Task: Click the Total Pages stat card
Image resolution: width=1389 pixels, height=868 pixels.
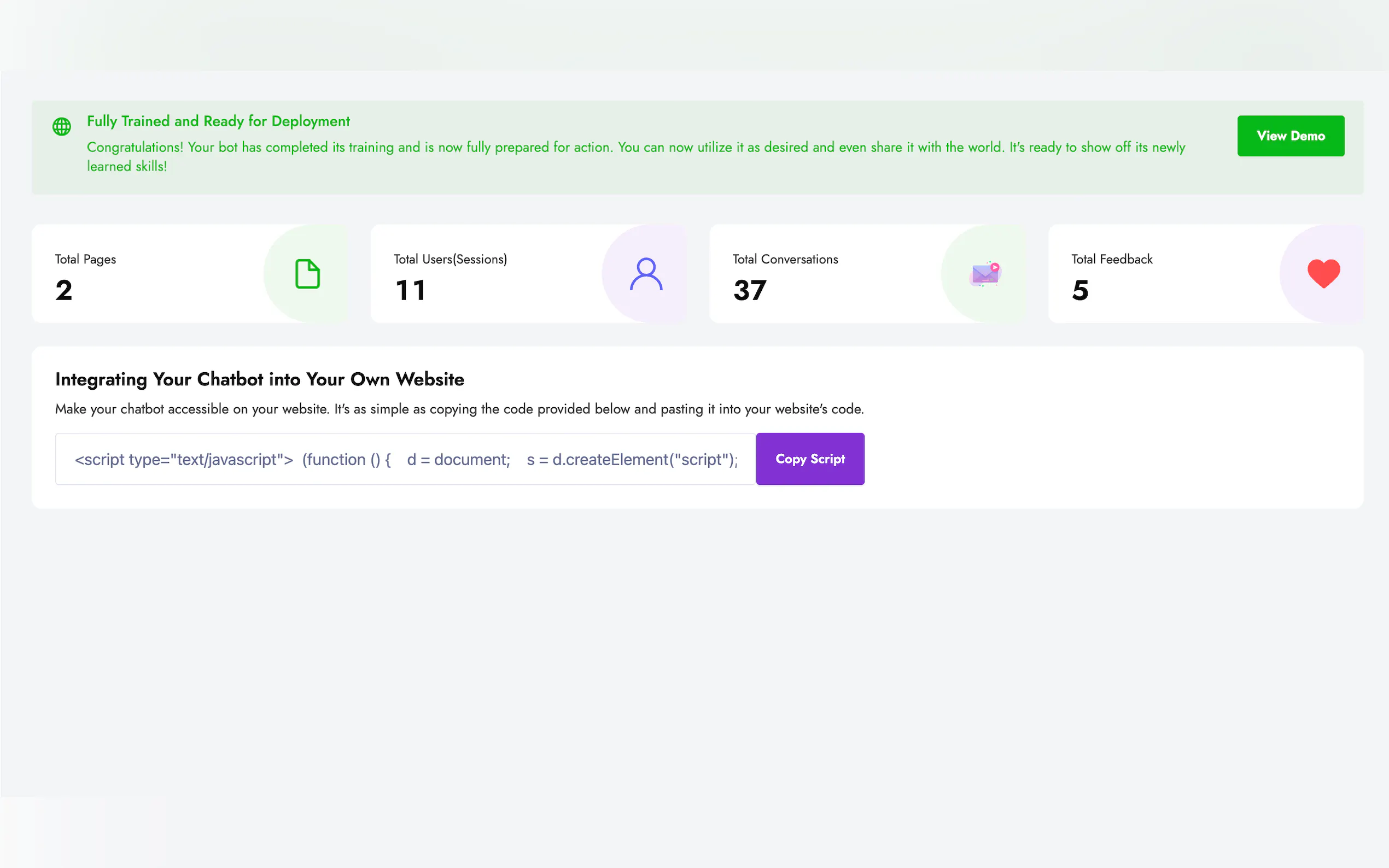Action: coord(190,274)
